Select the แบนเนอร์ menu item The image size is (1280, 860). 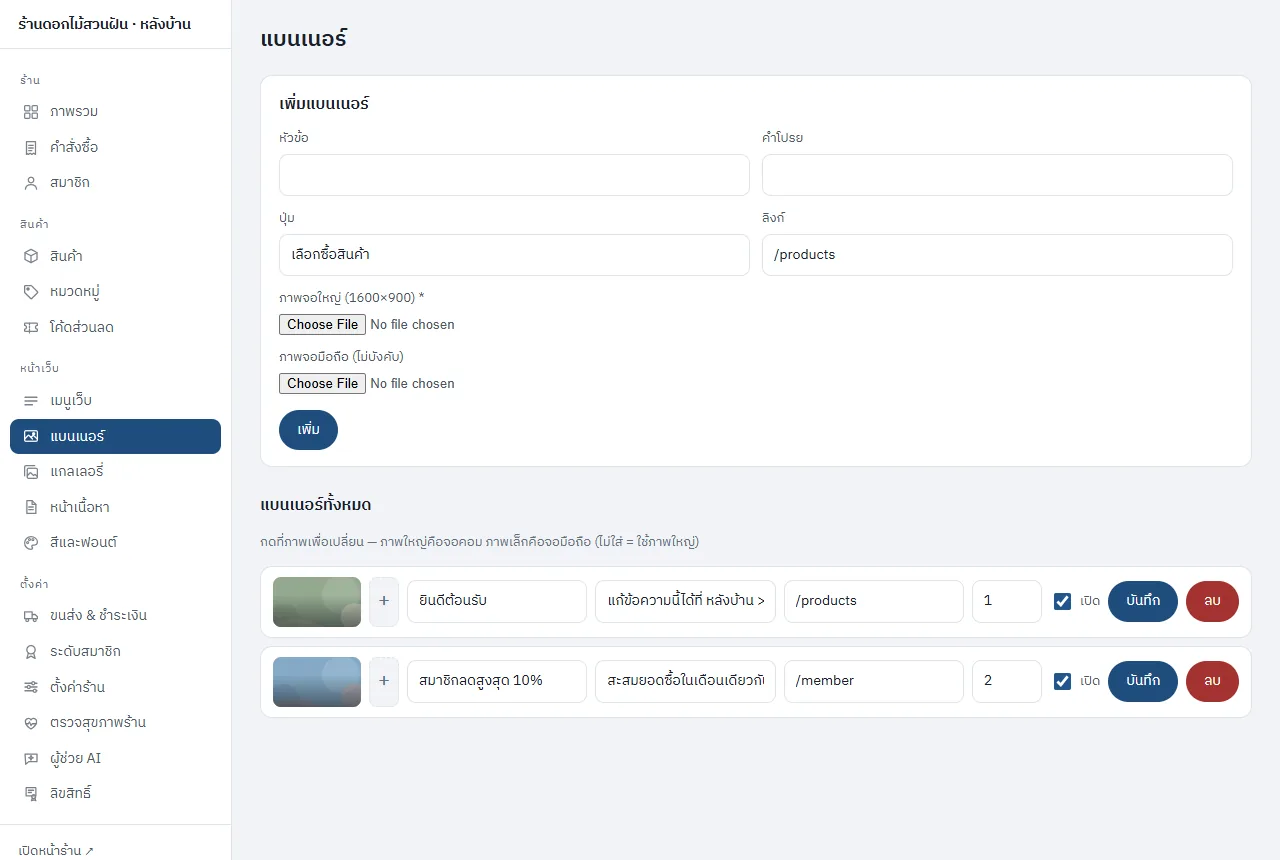tap(115, 436)
